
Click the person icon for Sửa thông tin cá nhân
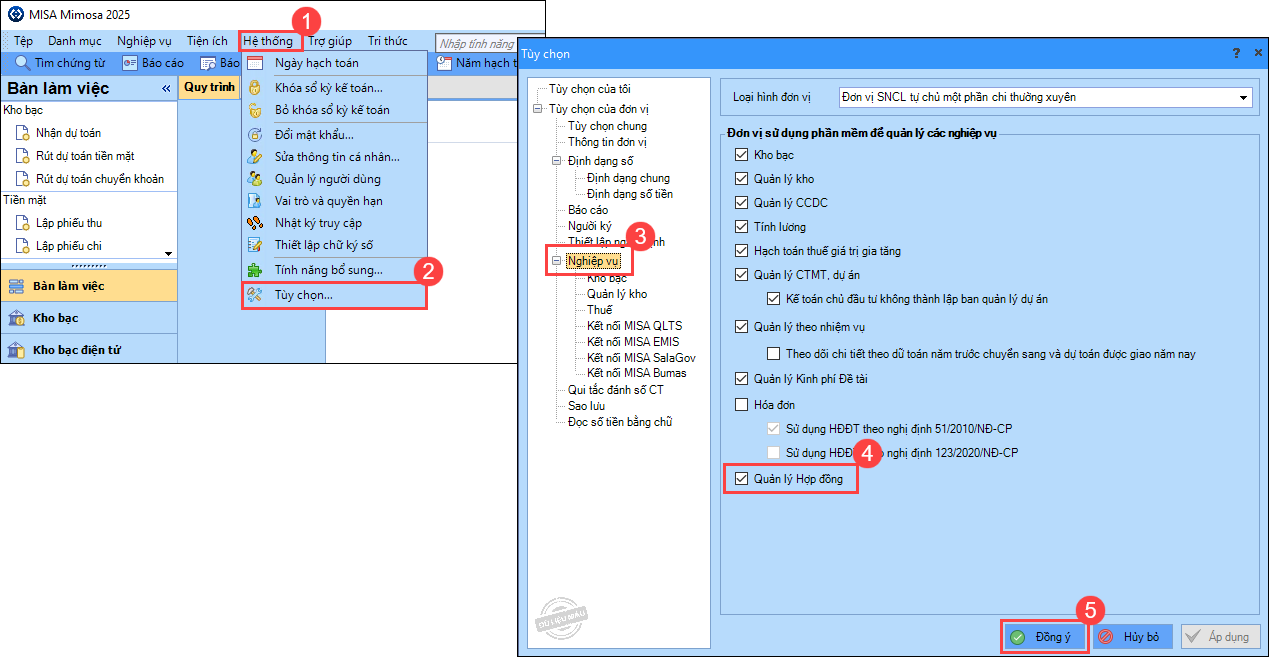point(255,157)
